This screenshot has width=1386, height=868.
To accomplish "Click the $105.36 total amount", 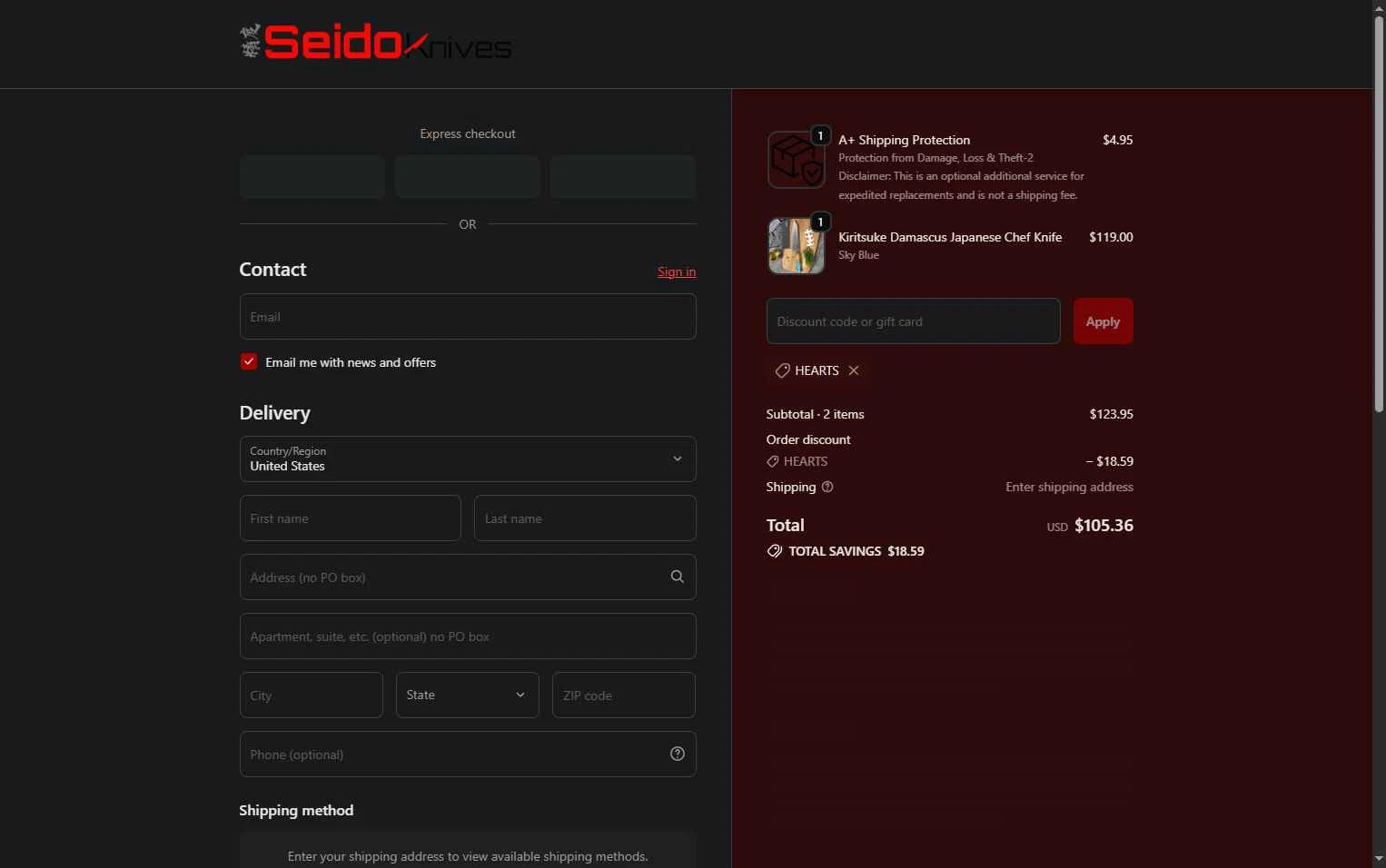I will click(1104, 526).
